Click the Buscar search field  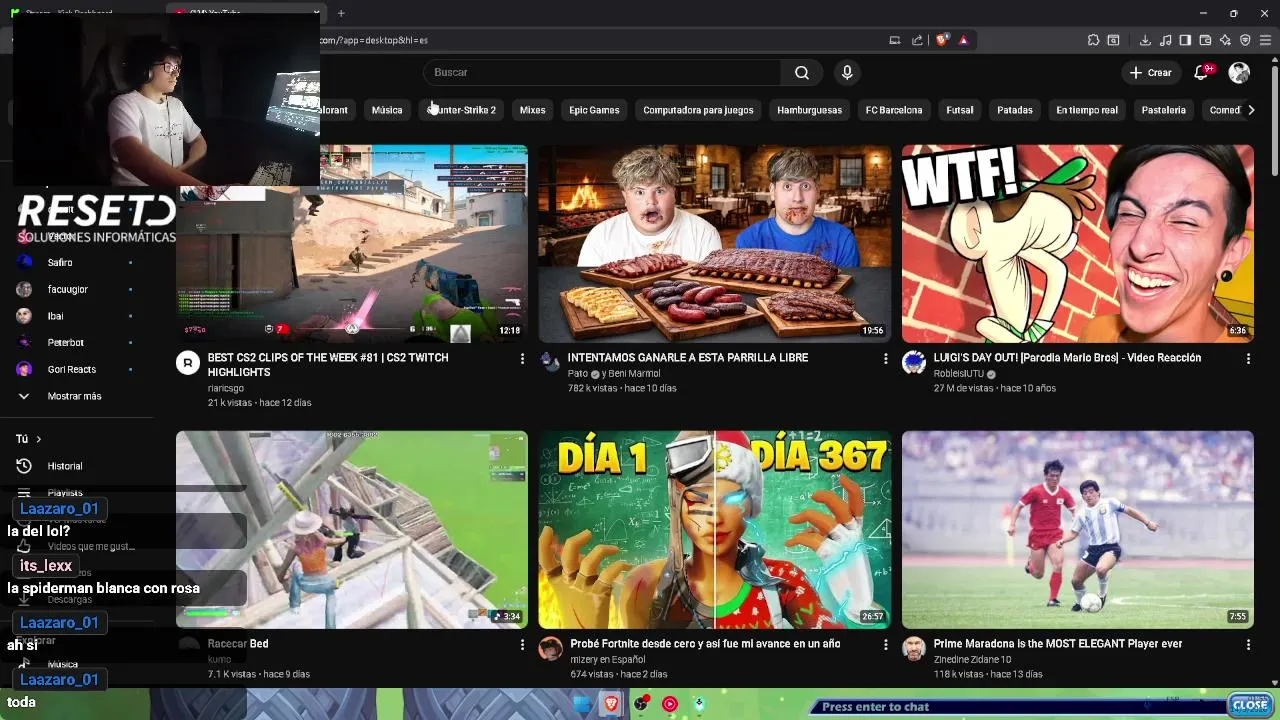tap(602, 72)
